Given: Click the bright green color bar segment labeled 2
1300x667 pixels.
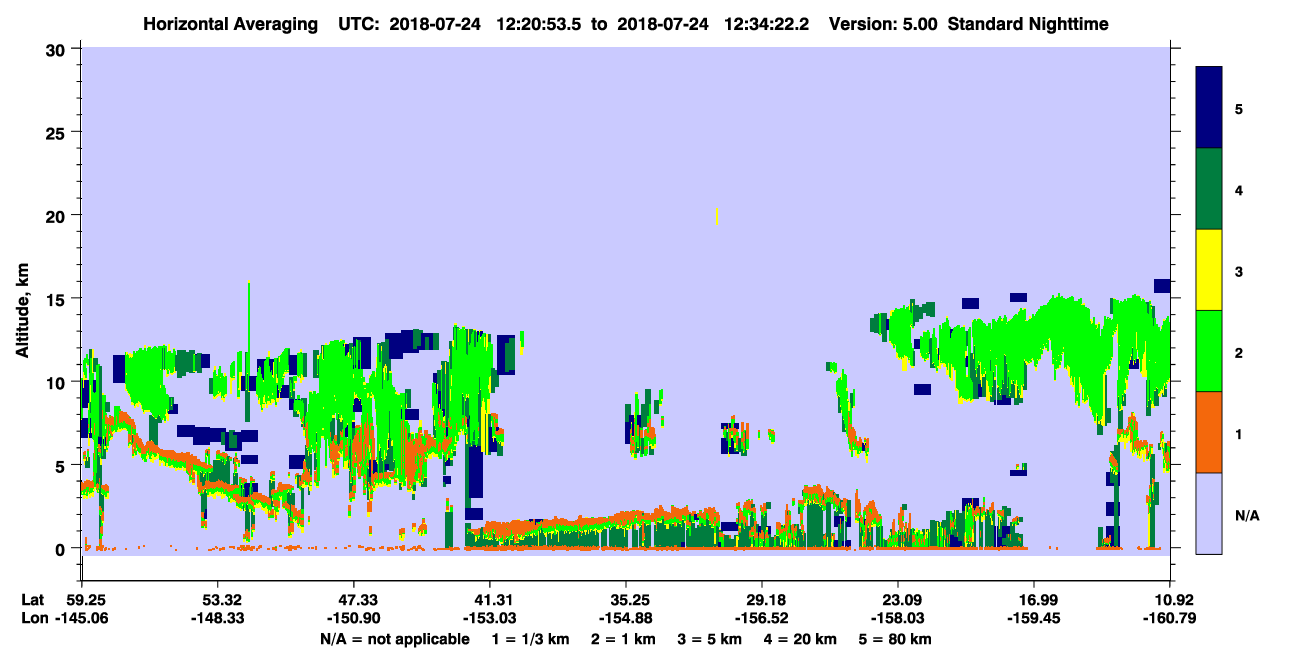Looking at the screenshot, I should click(1209, 350).
